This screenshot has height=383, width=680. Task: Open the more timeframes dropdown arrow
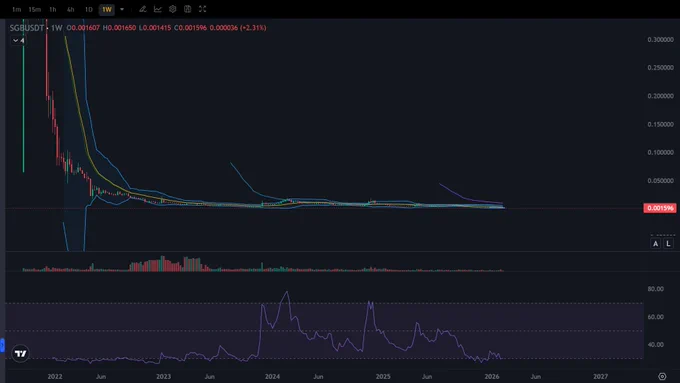click(122, 9)
